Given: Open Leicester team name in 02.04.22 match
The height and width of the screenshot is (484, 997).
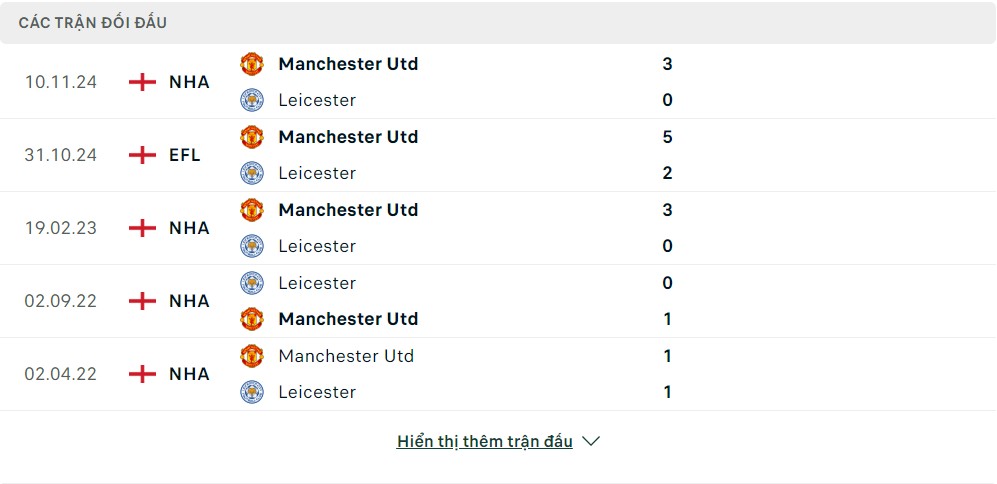Looking at the screenshot, I should pos(317,392).
